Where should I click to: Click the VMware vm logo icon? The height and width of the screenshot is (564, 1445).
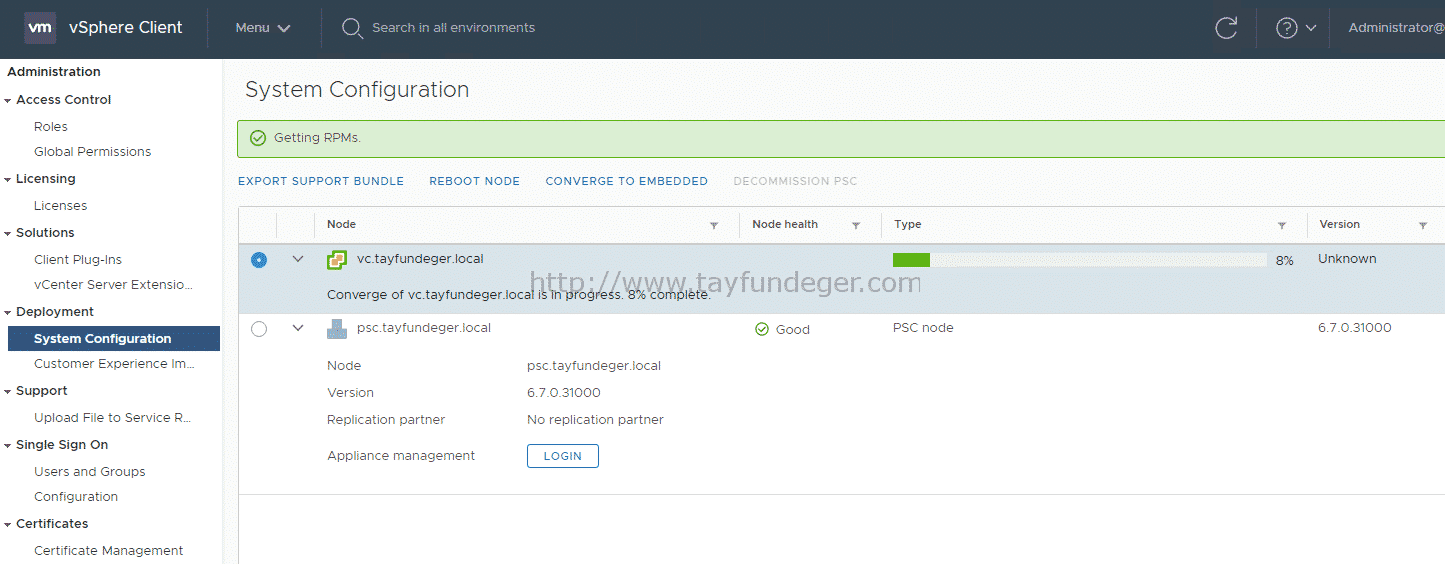[40, 28]
